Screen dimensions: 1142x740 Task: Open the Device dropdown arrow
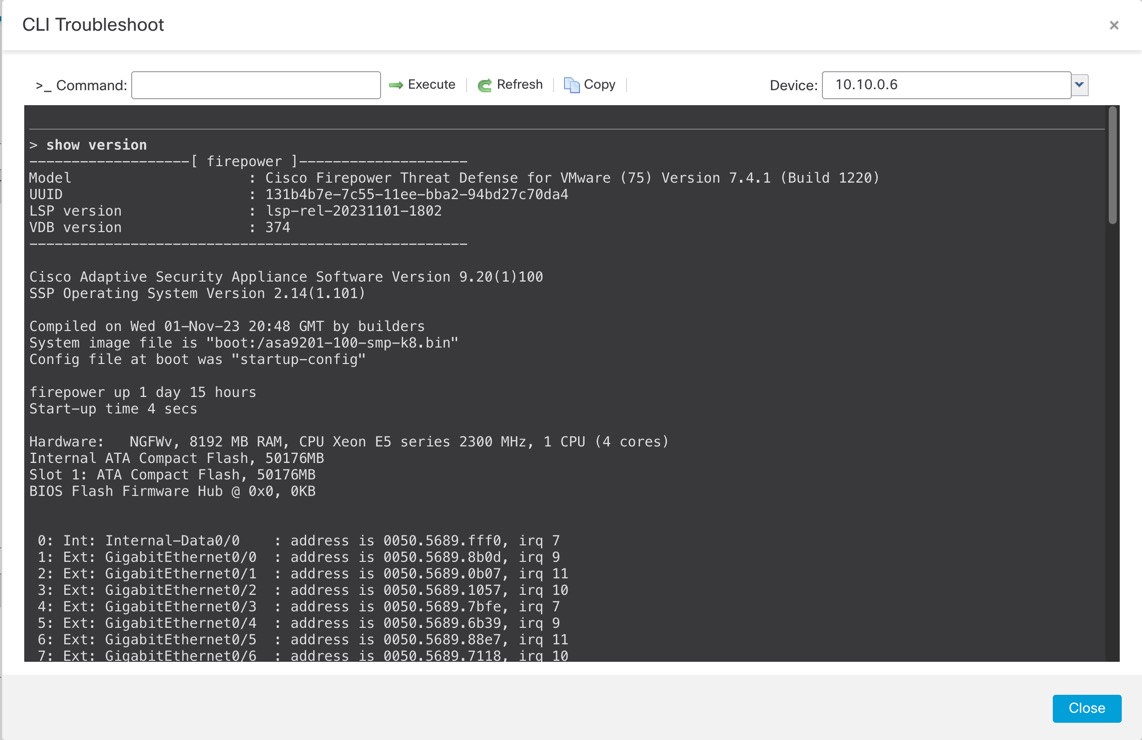(1079, 85)
